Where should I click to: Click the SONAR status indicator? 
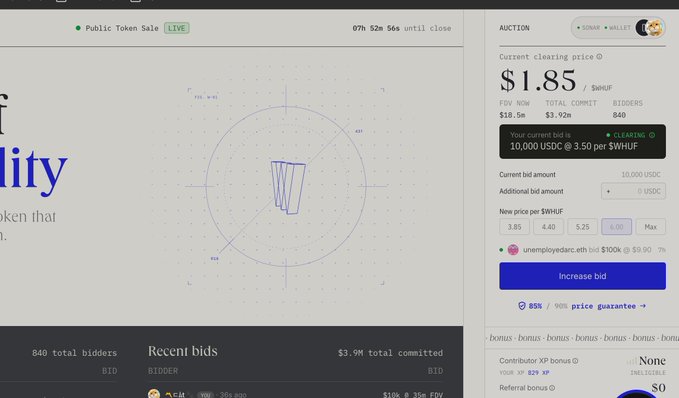click(588, 28)
